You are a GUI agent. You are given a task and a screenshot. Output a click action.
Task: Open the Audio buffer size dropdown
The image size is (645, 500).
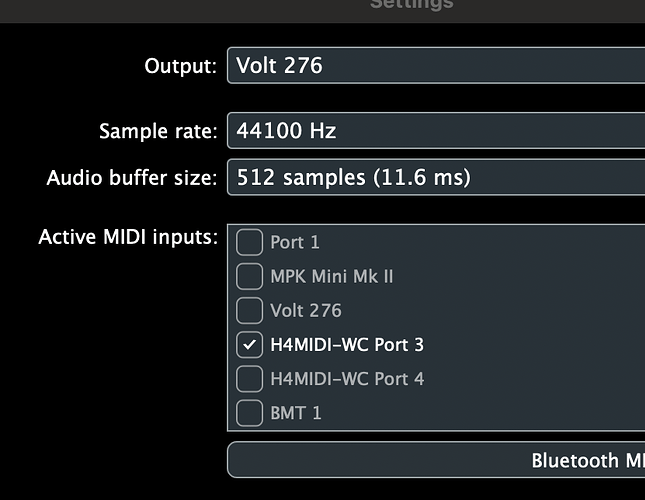(x=436, y=178)
